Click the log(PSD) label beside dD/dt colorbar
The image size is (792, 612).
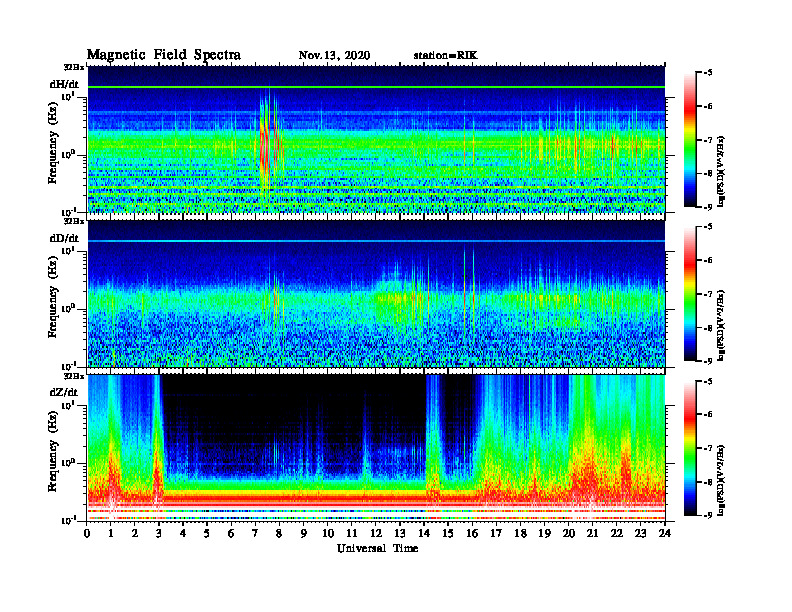pyautogui.click(x=721, y=325)
